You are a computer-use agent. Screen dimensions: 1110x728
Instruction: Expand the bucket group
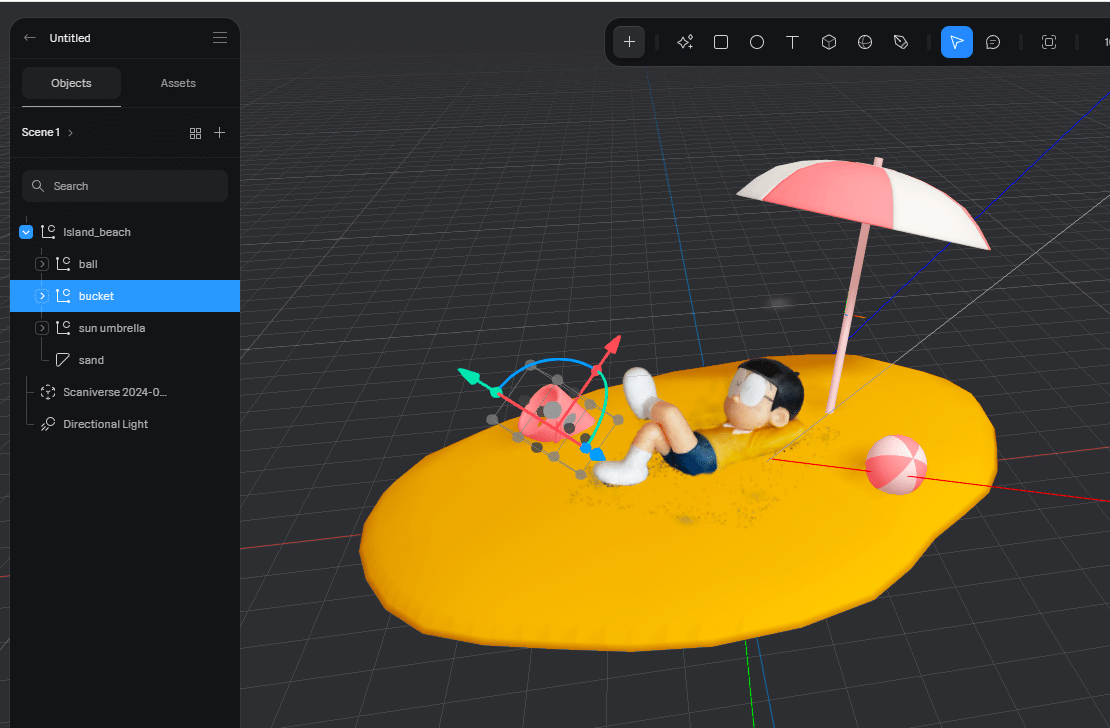(42, 295)
